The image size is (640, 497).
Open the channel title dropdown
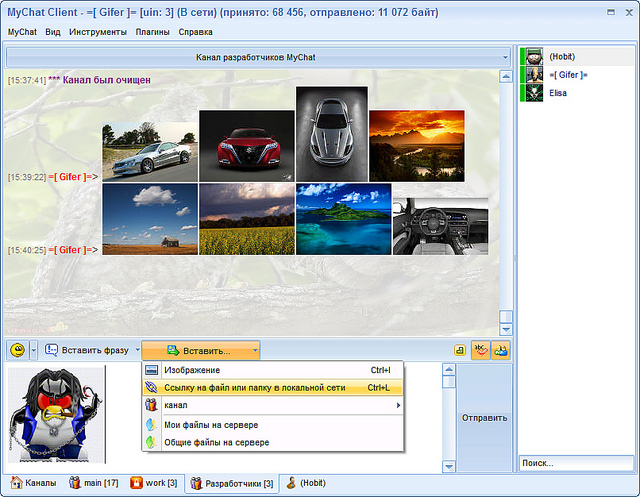click(505, 58)
